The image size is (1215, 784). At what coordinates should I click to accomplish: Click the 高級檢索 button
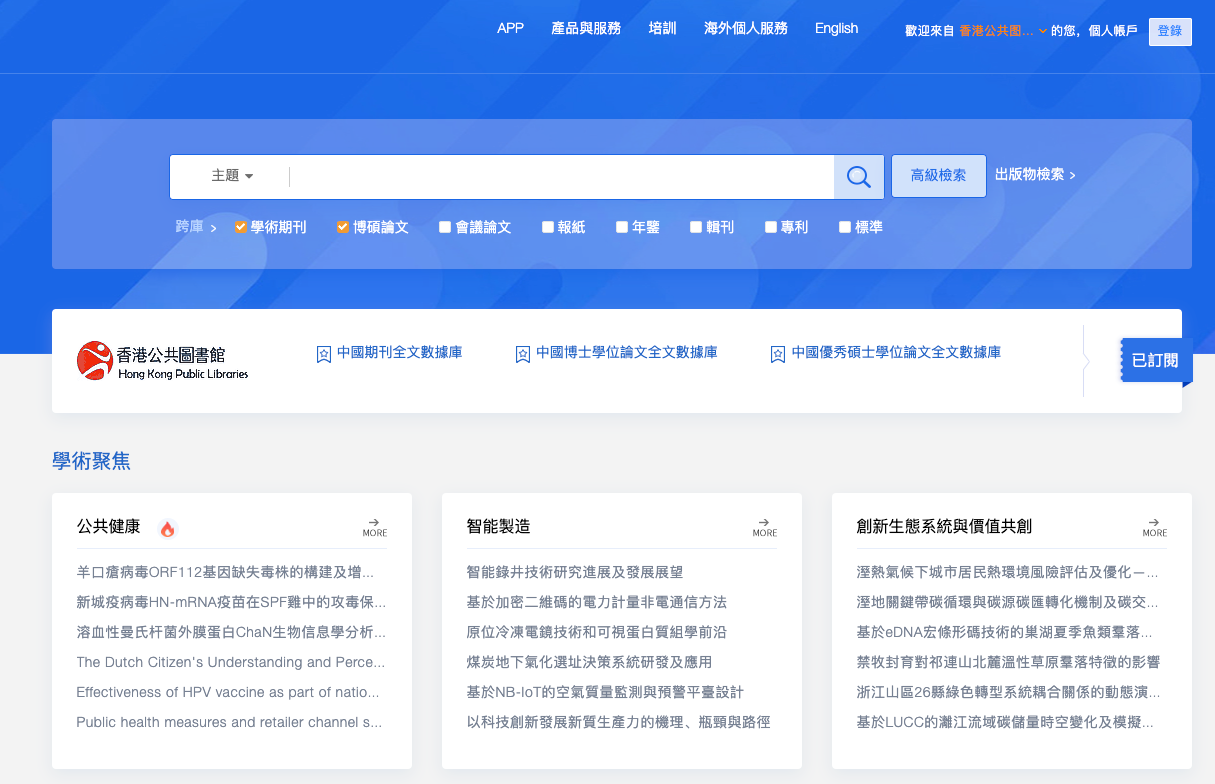pos(938,176)
